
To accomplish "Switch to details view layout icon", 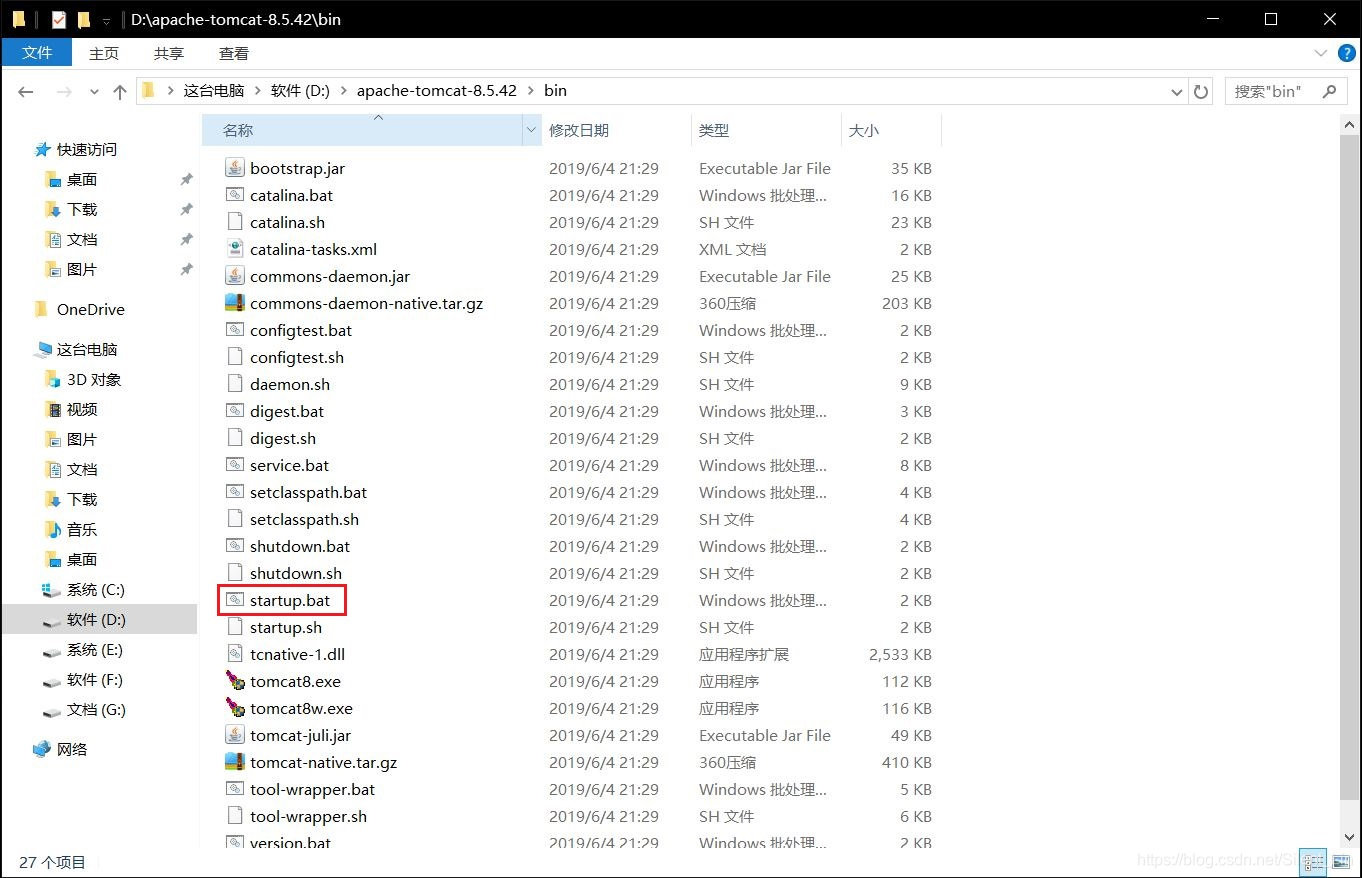I will (x=1314, y=861).
